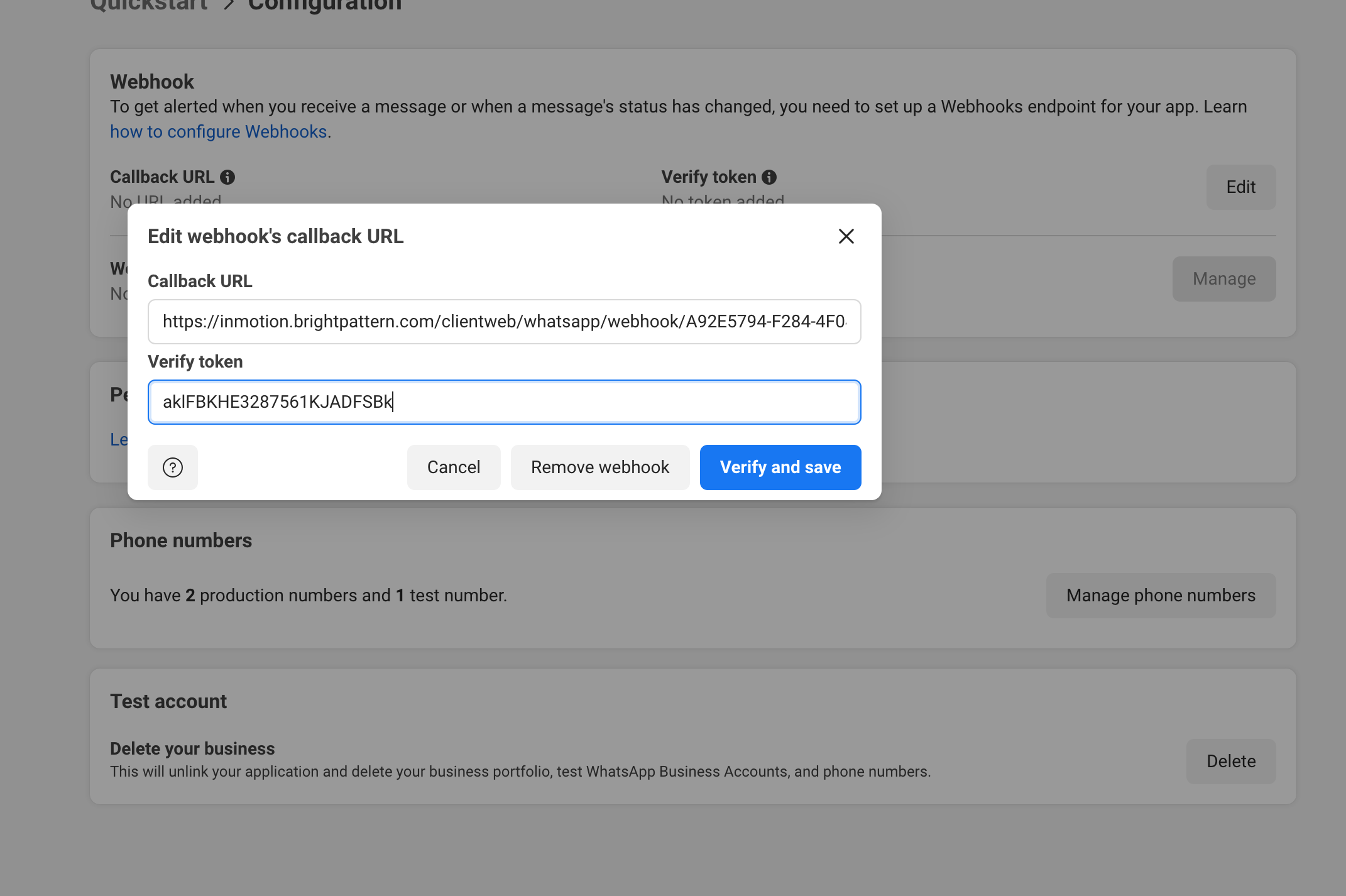This screenshot has height=896, width=1346.
Task: Close the Edit webhook's callback URL dialog
Action: point(846,236)
